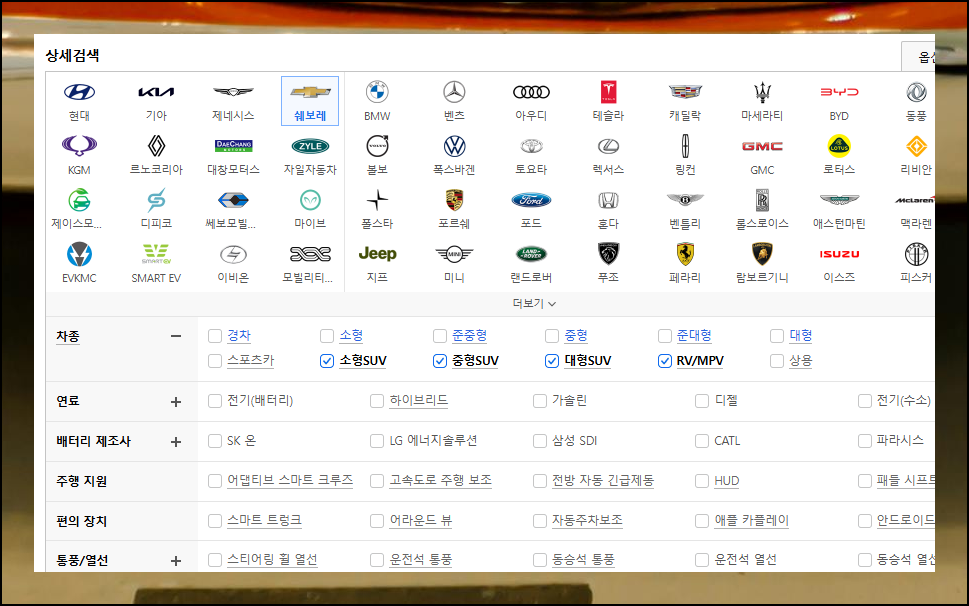The image size is (969, 606).
Task: Pick the Lincoln (링컨) brand logo
Action: pos(685,146)
